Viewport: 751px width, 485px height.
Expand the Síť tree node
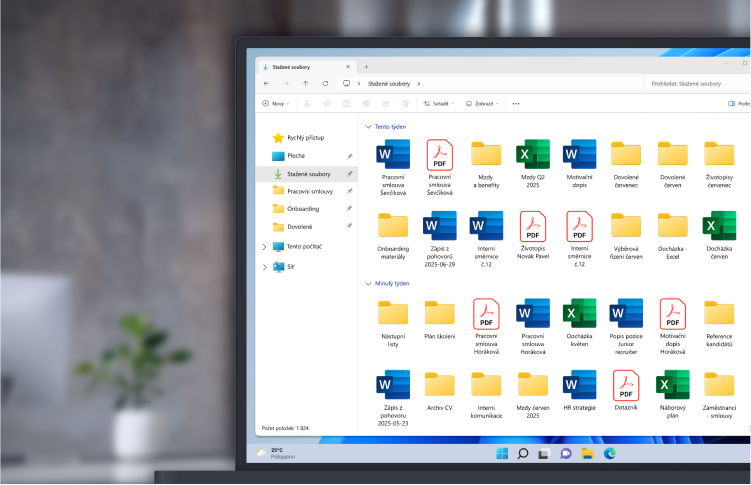(264, 267)
